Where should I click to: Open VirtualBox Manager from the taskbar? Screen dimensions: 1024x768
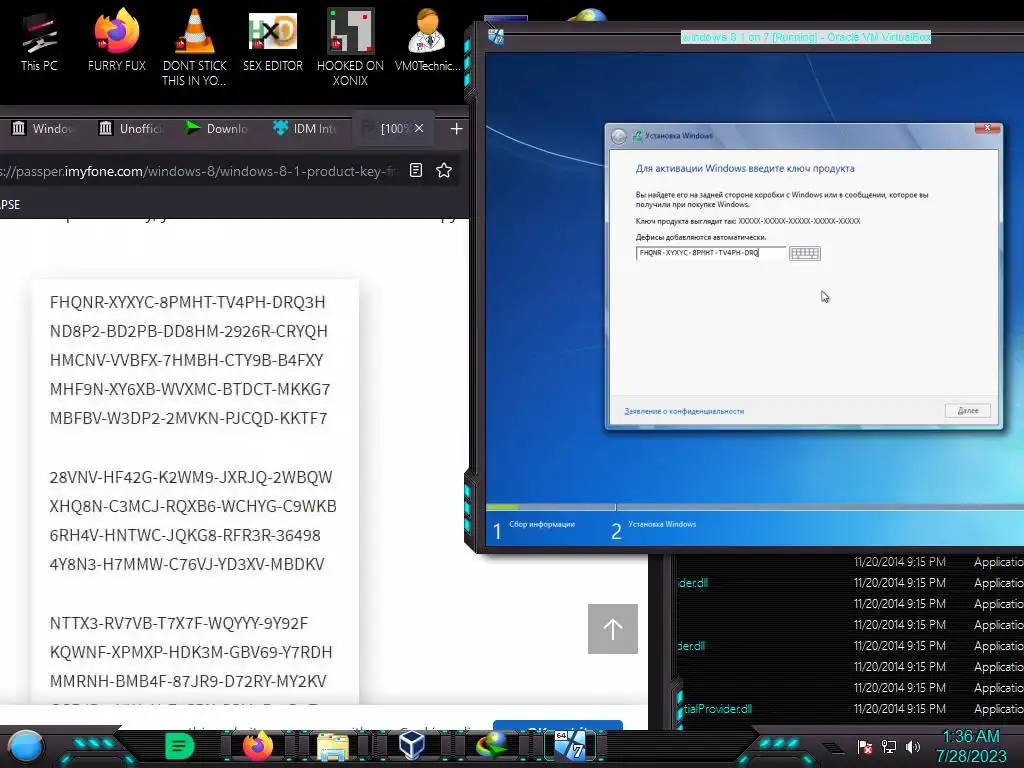(411, 745)
